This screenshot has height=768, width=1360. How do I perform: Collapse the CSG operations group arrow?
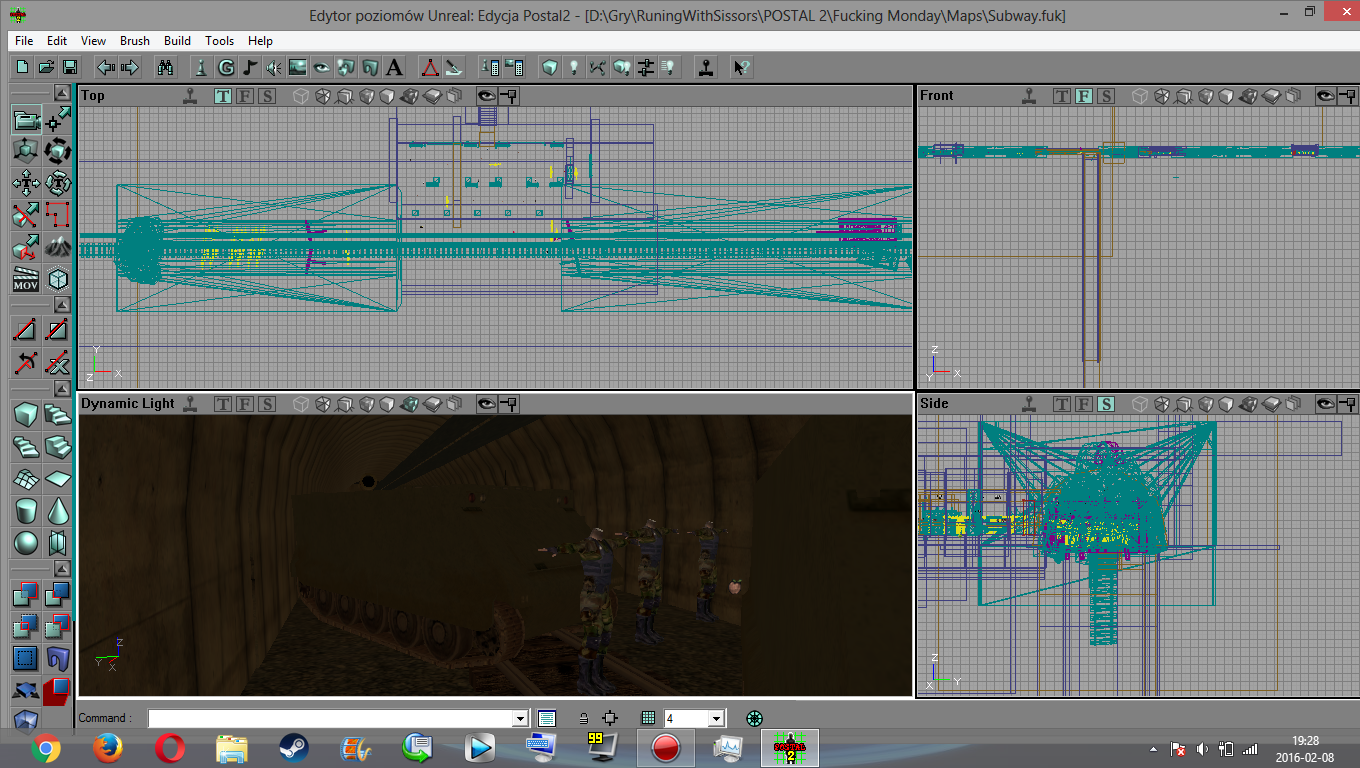pos(62,569)
